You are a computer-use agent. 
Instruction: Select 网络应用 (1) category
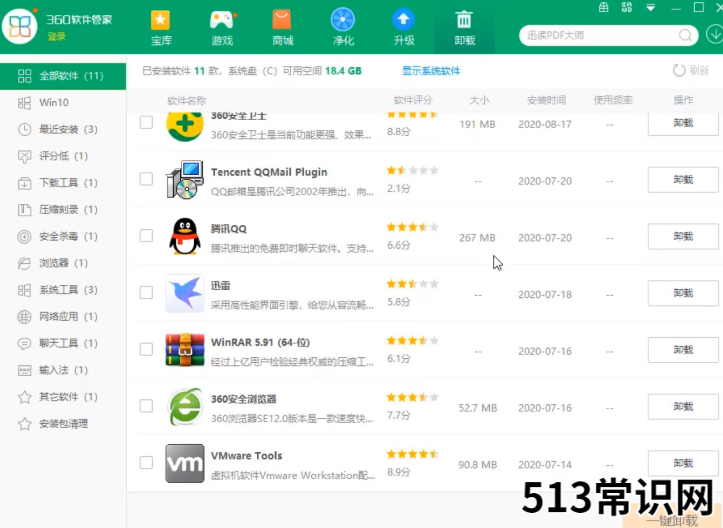tap(63, 316)
